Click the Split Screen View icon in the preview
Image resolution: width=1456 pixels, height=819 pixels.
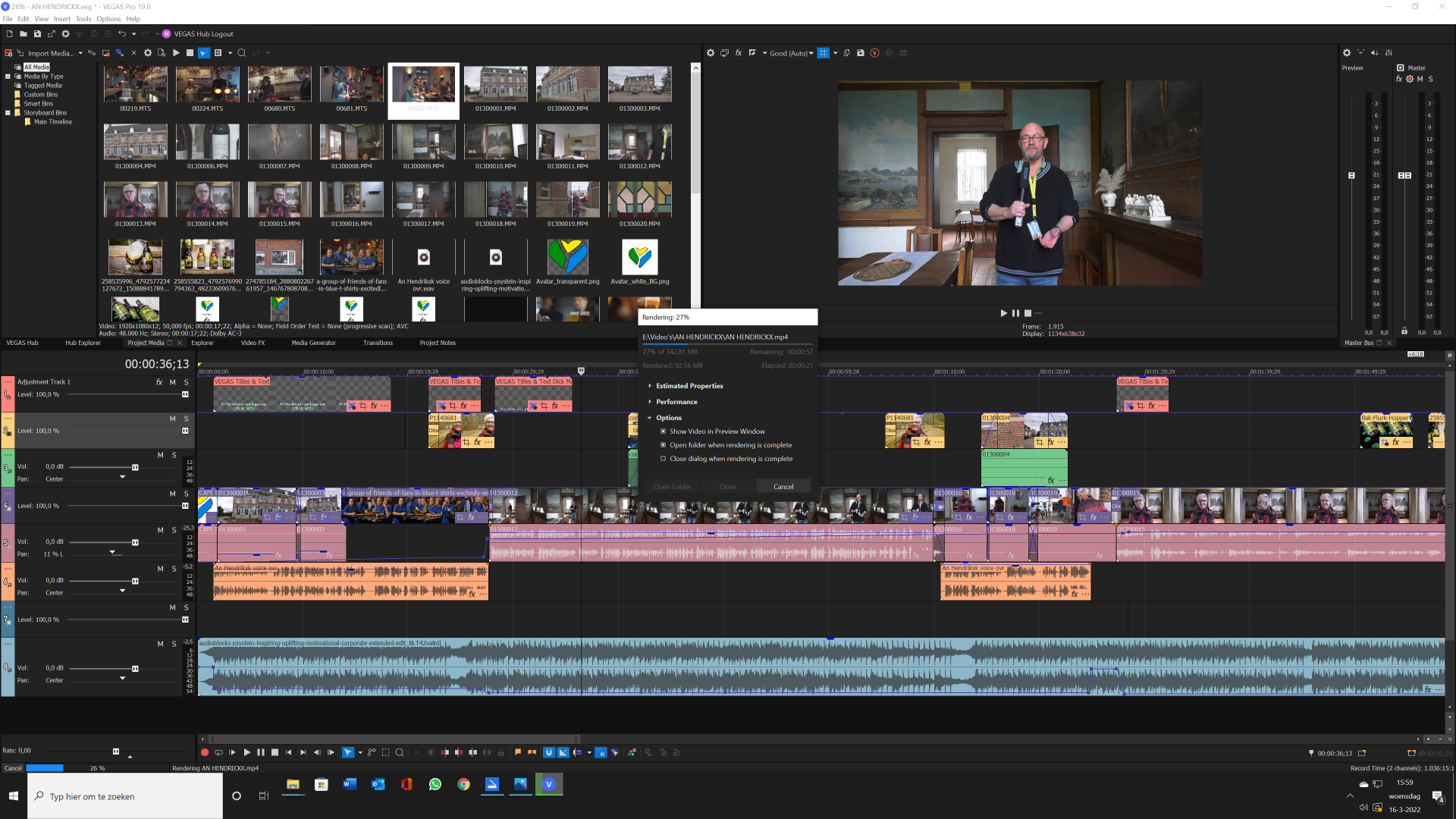pyautogui.click(x=752, y=53)
